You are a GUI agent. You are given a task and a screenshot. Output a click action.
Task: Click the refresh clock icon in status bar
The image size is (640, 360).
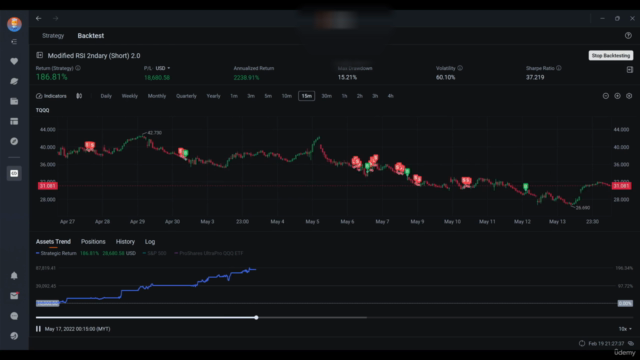[x=582, y=343]
